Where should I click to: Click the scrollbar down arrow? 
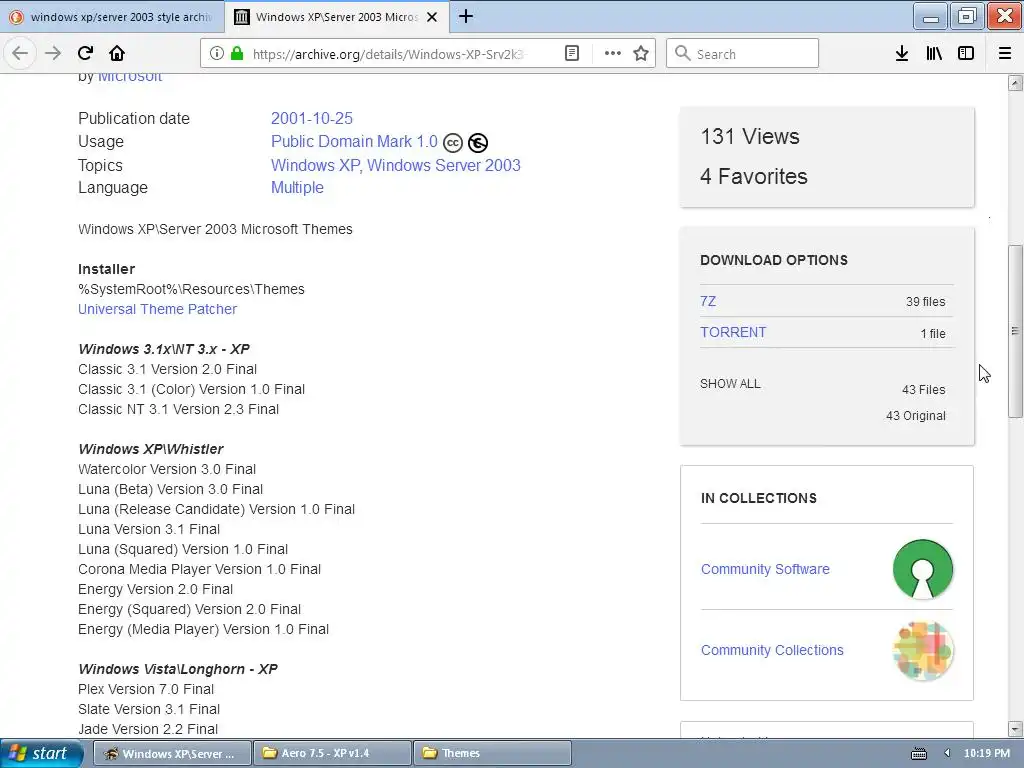coord(1015,729)
